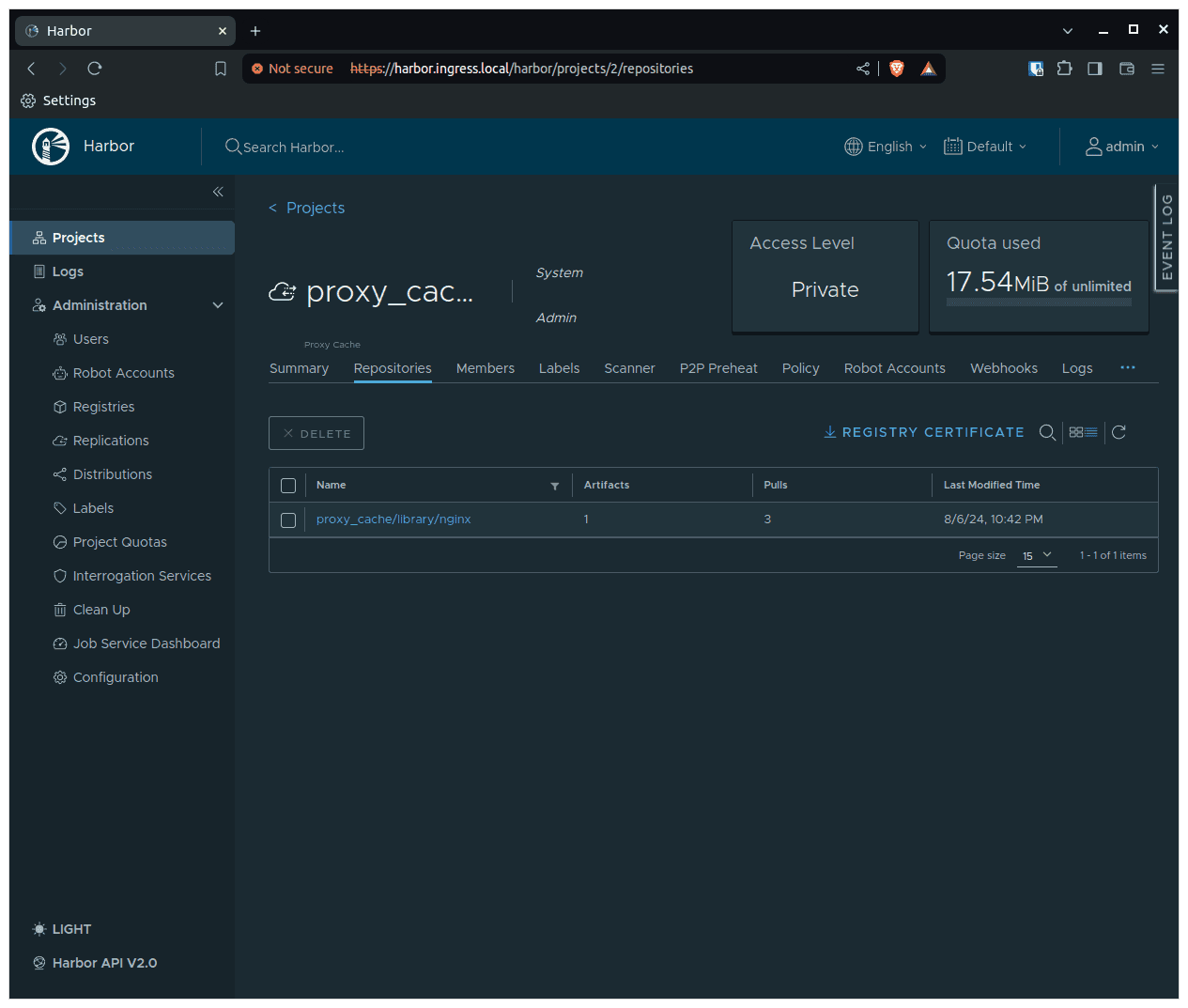
Task: Check the proxy_cache/library/nginx row checkbox
Action: pos(288,520)
